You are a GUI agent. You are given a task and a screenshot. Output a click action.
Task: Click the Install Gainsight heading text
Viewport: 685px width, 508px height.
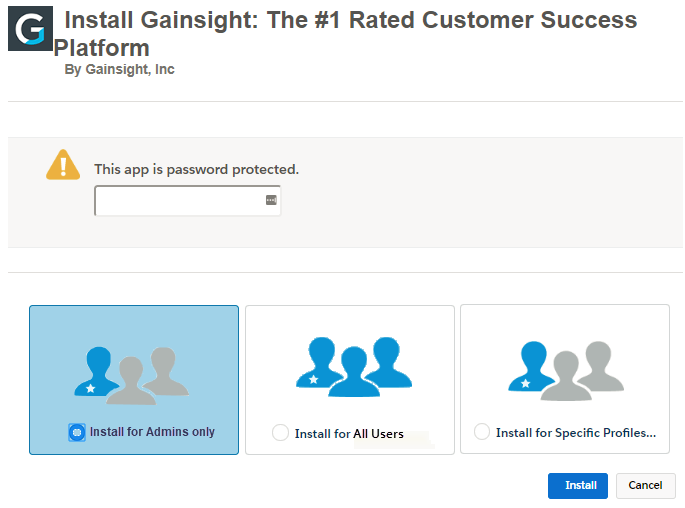point(350,21)
